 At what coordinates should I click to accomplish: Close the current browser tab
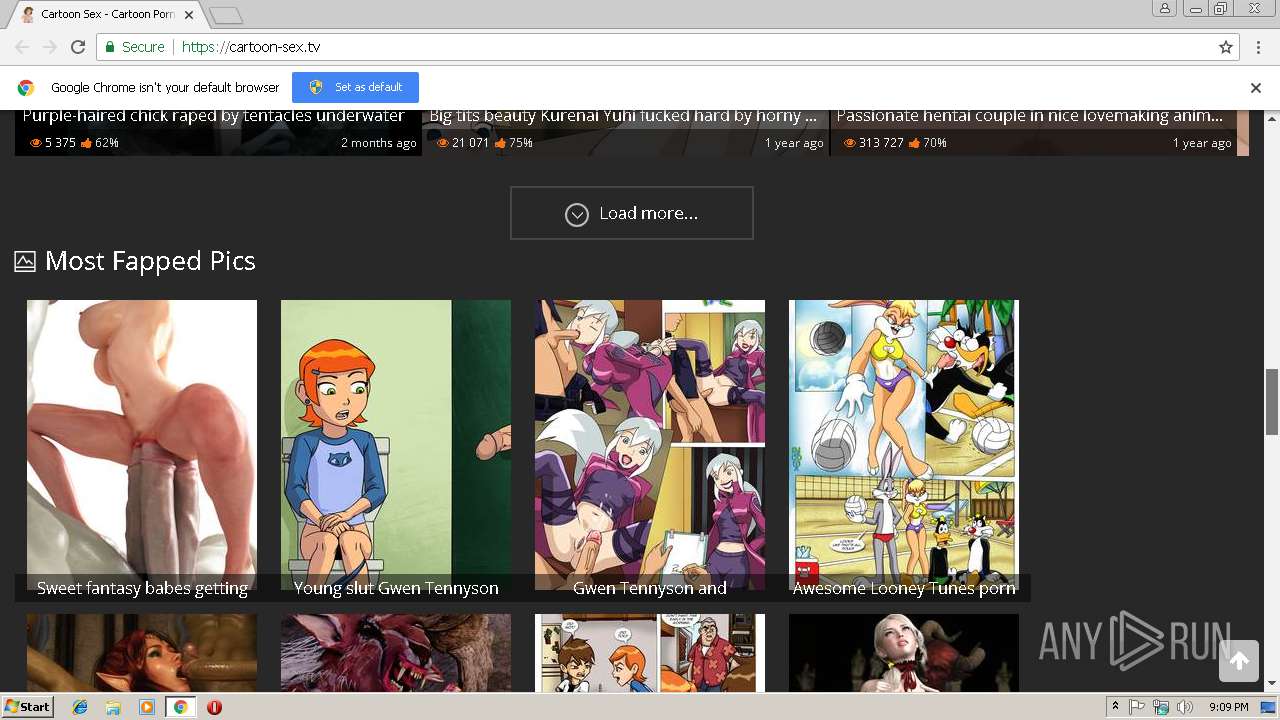[x=189, y=15]
